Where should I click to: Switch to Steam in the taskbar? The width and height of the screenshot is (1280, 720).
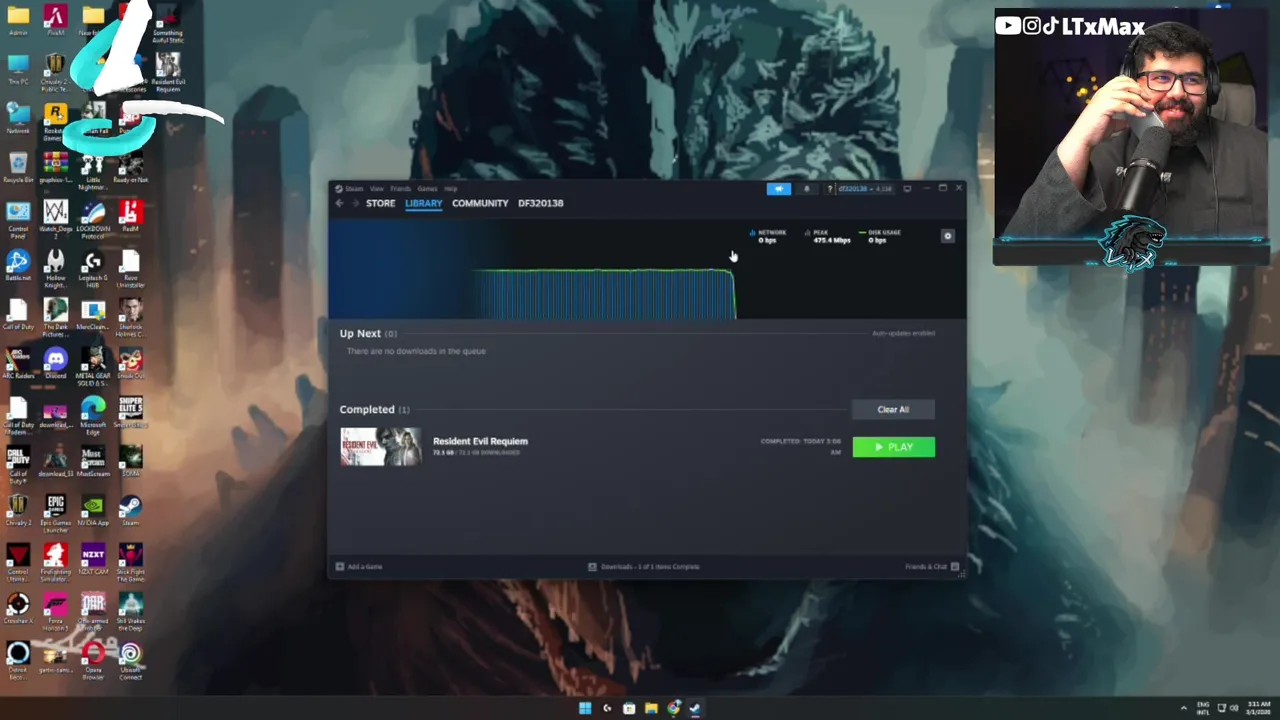tap(695, 708)
